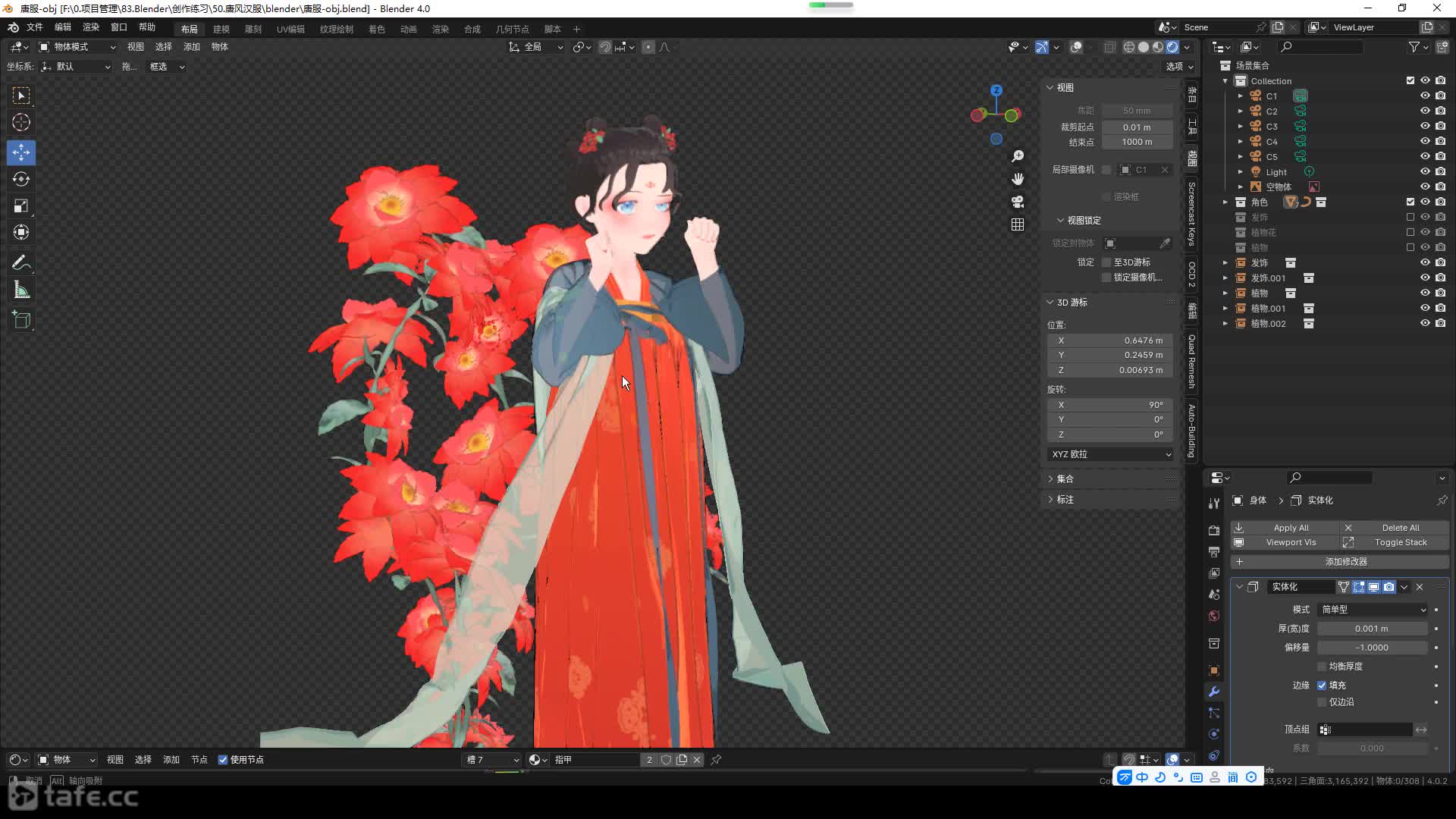The width and height of the screenshot is (1456, 819).
Task: Select the Select Box tool
Action: pos(21,96)
